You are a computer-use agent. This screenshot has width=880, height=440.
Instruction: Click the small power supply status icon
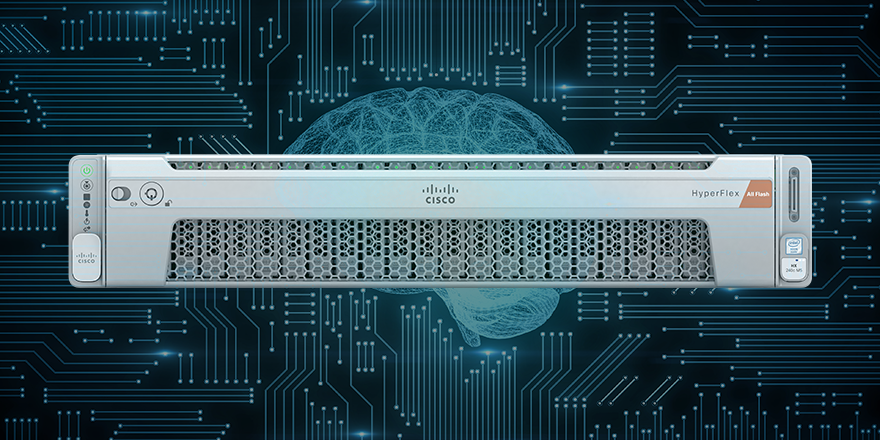coord(86,222)
